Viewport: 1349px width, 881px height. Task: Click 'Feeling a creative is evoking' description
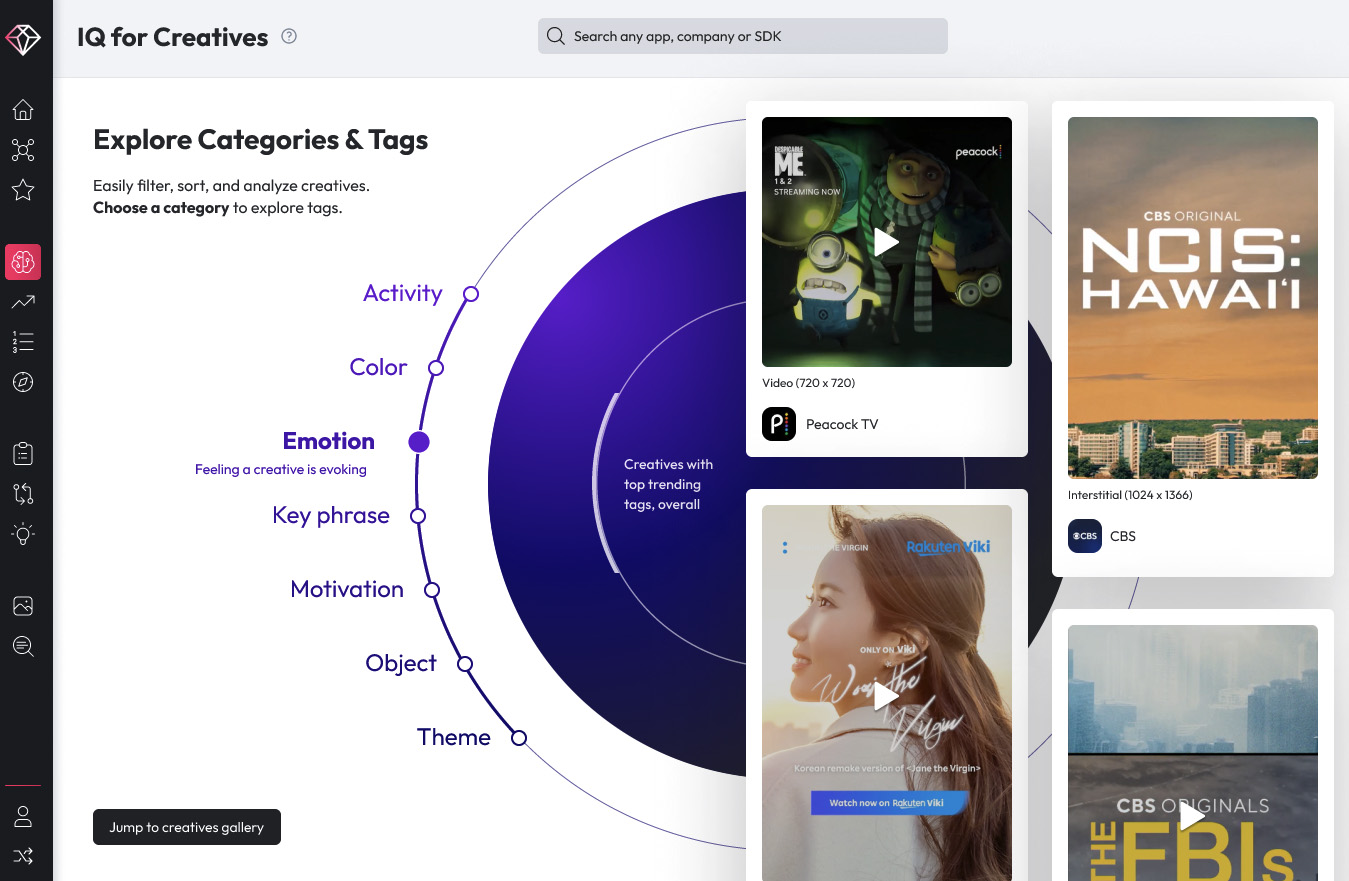281,469
